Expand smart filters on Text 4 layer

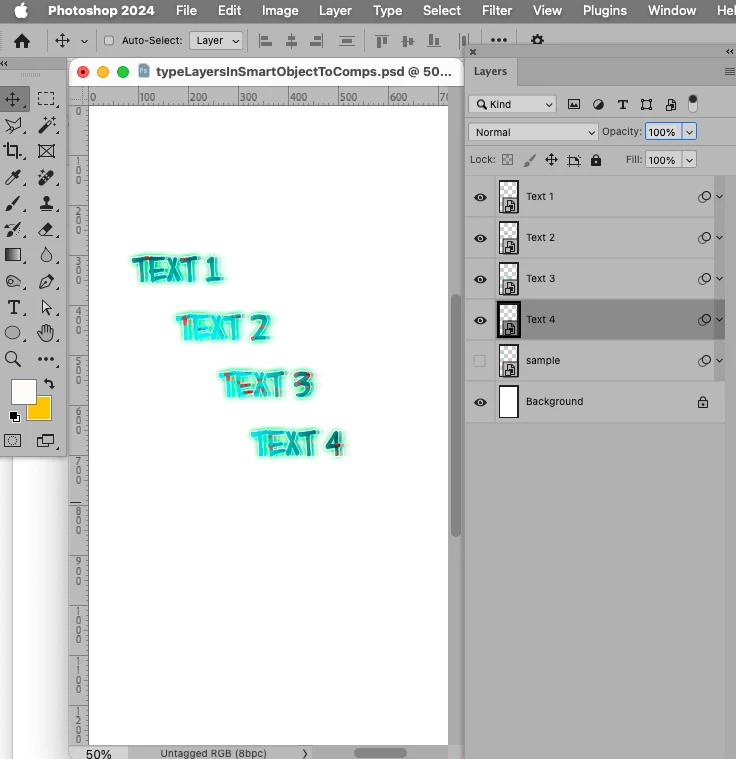720,319
